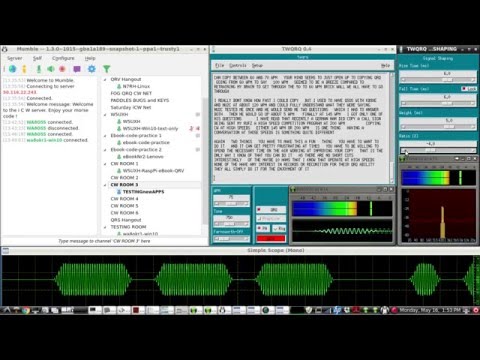This screenshot has height=360, width=480.
Task: Adjust the Rise Time slider in Signal Shaping
Action: click(438, 80)
